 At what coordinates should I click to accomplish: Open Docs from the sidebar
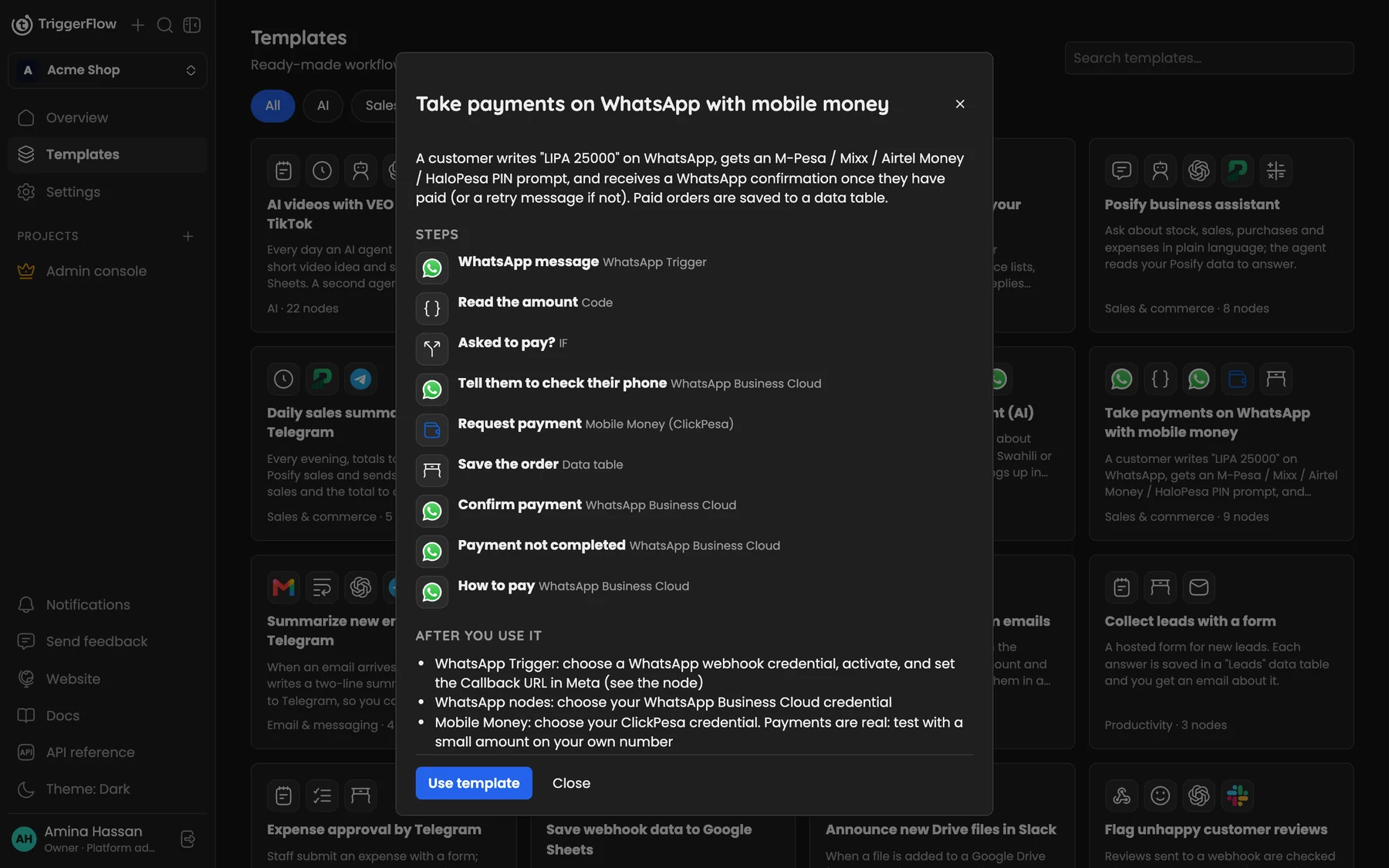point(107,715)
